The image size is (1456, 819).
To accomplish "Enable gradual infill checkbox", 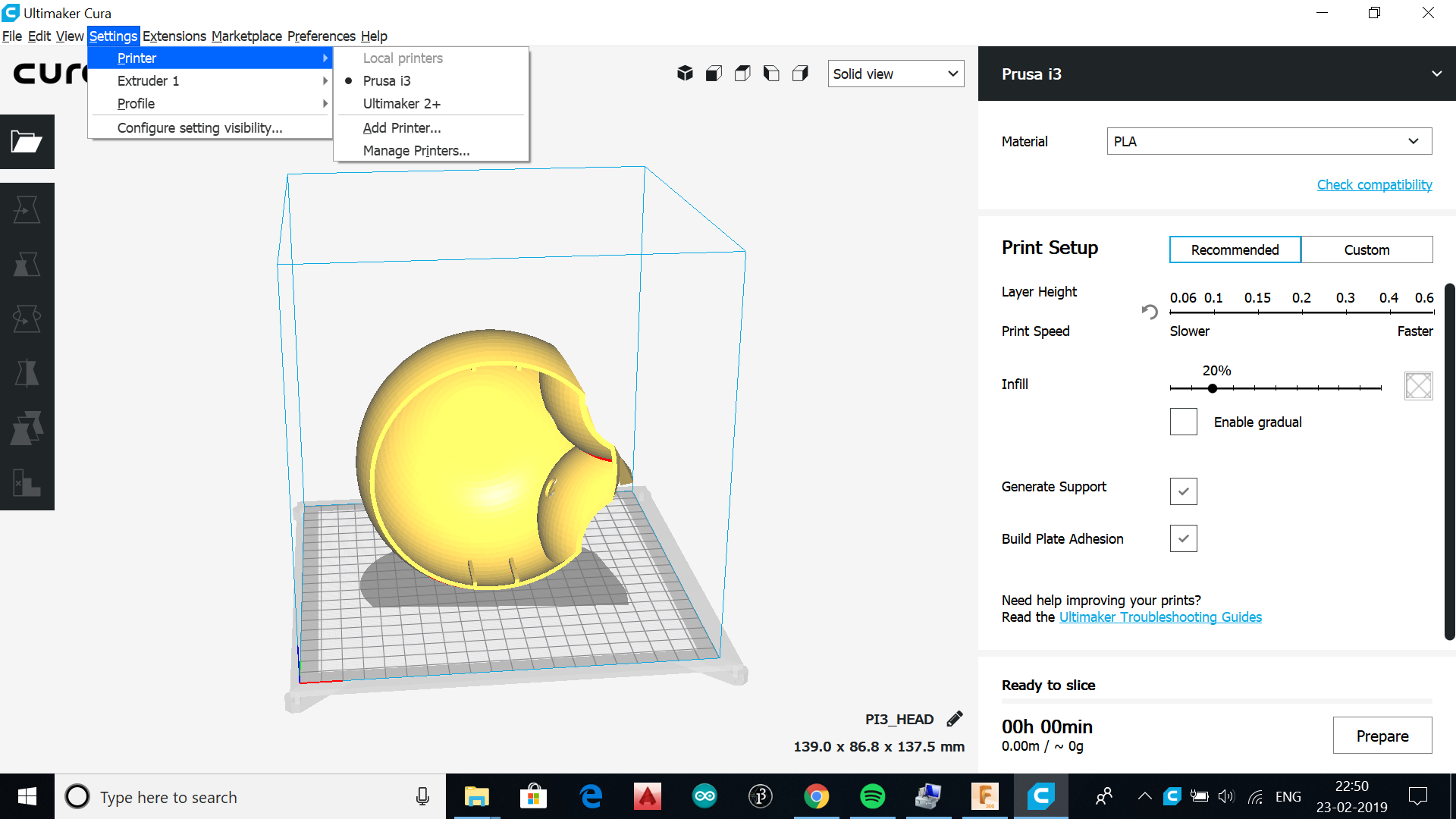I will pyautogui.click(x=1183, y=422).
